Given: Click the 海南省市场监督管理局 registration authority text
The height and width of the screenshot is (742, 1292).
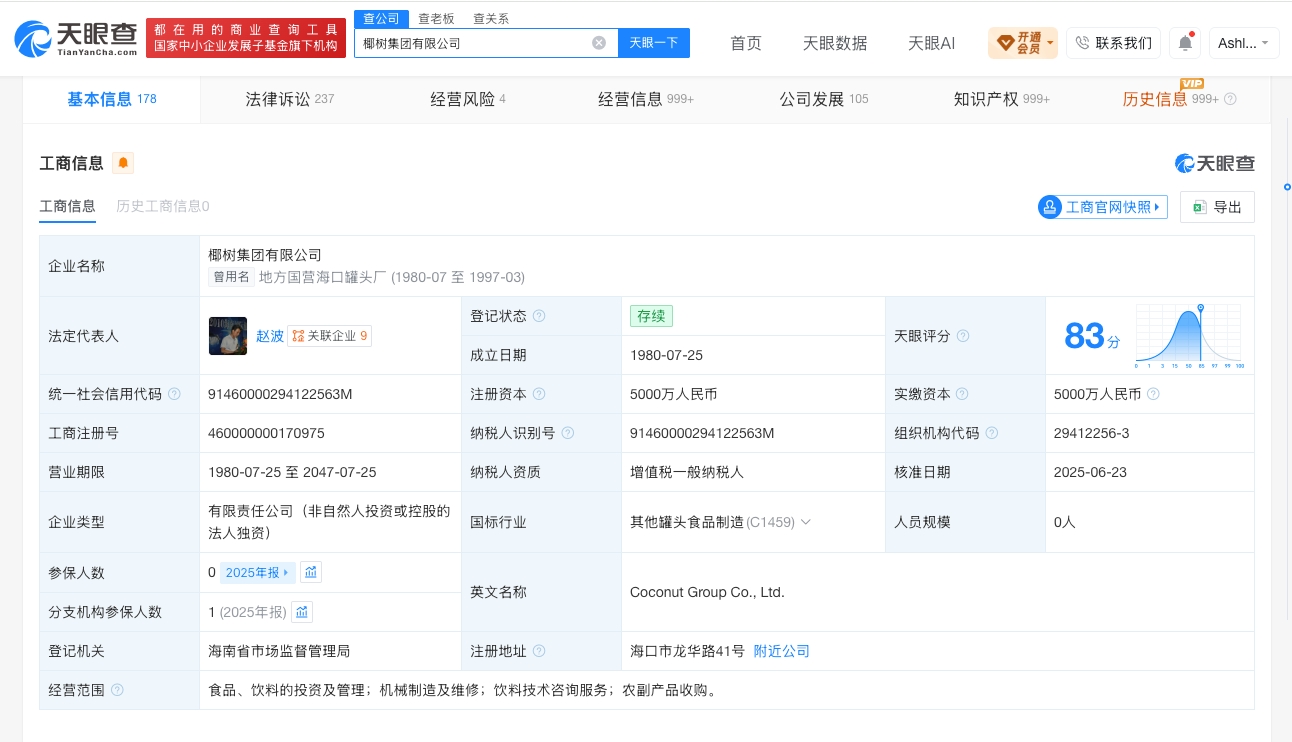Looking at the screenshot, I should tap(279, 651).
